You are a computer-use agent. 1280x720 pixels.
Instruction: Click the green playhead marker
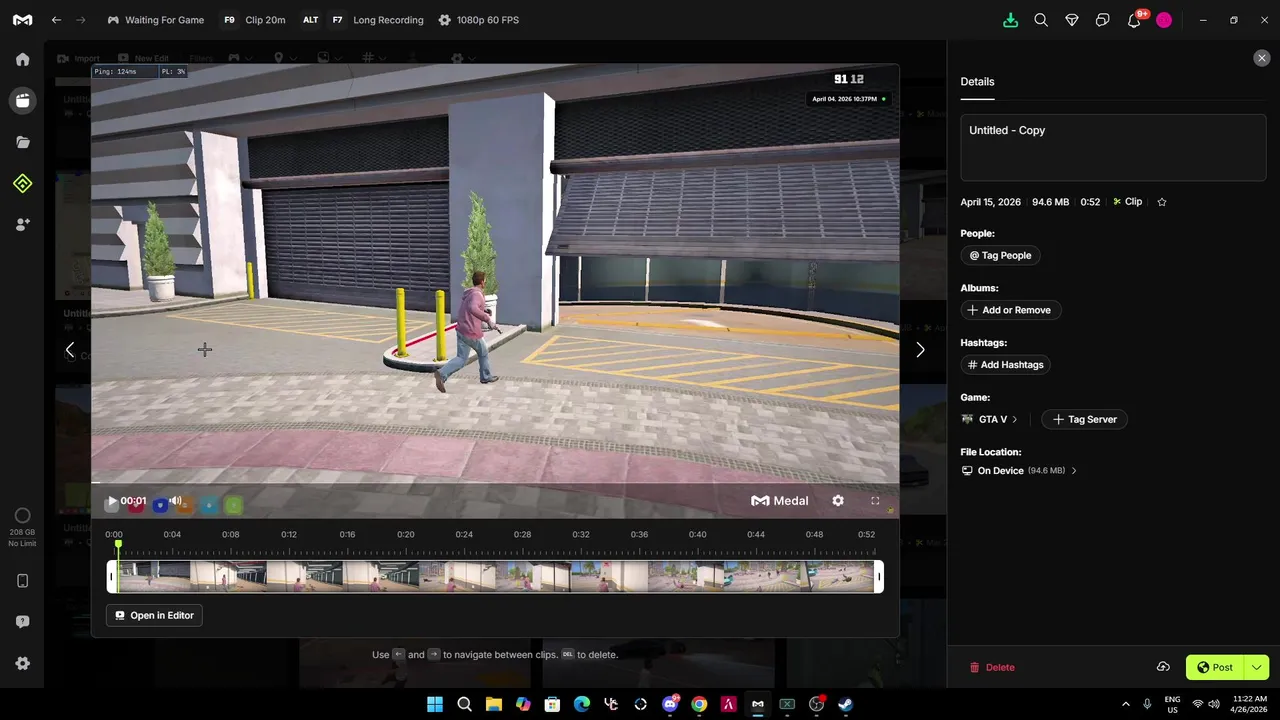pos(118,545)
